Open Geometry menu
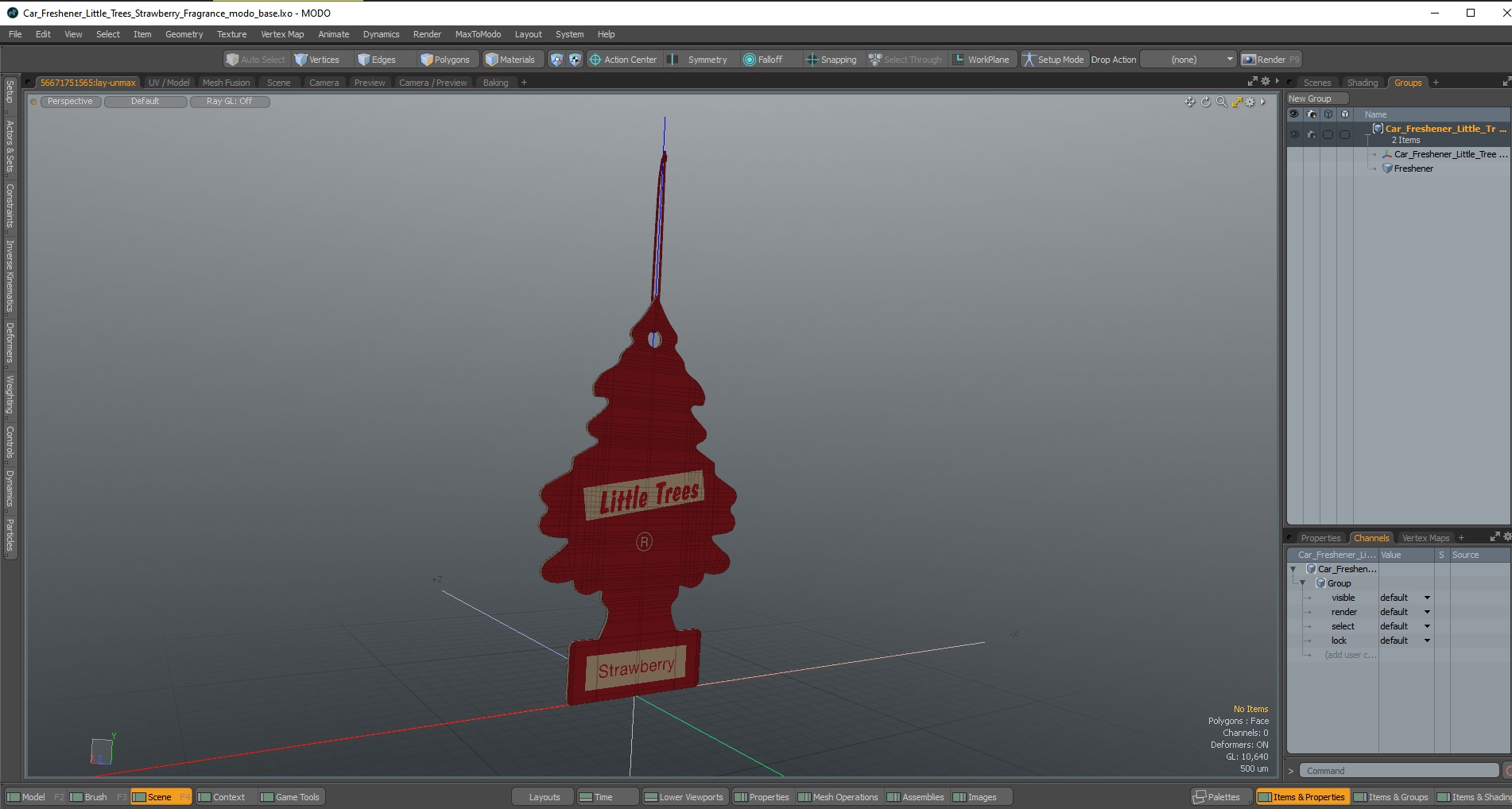This screenshot has height=809, width=1512. [x=184, y=34]
